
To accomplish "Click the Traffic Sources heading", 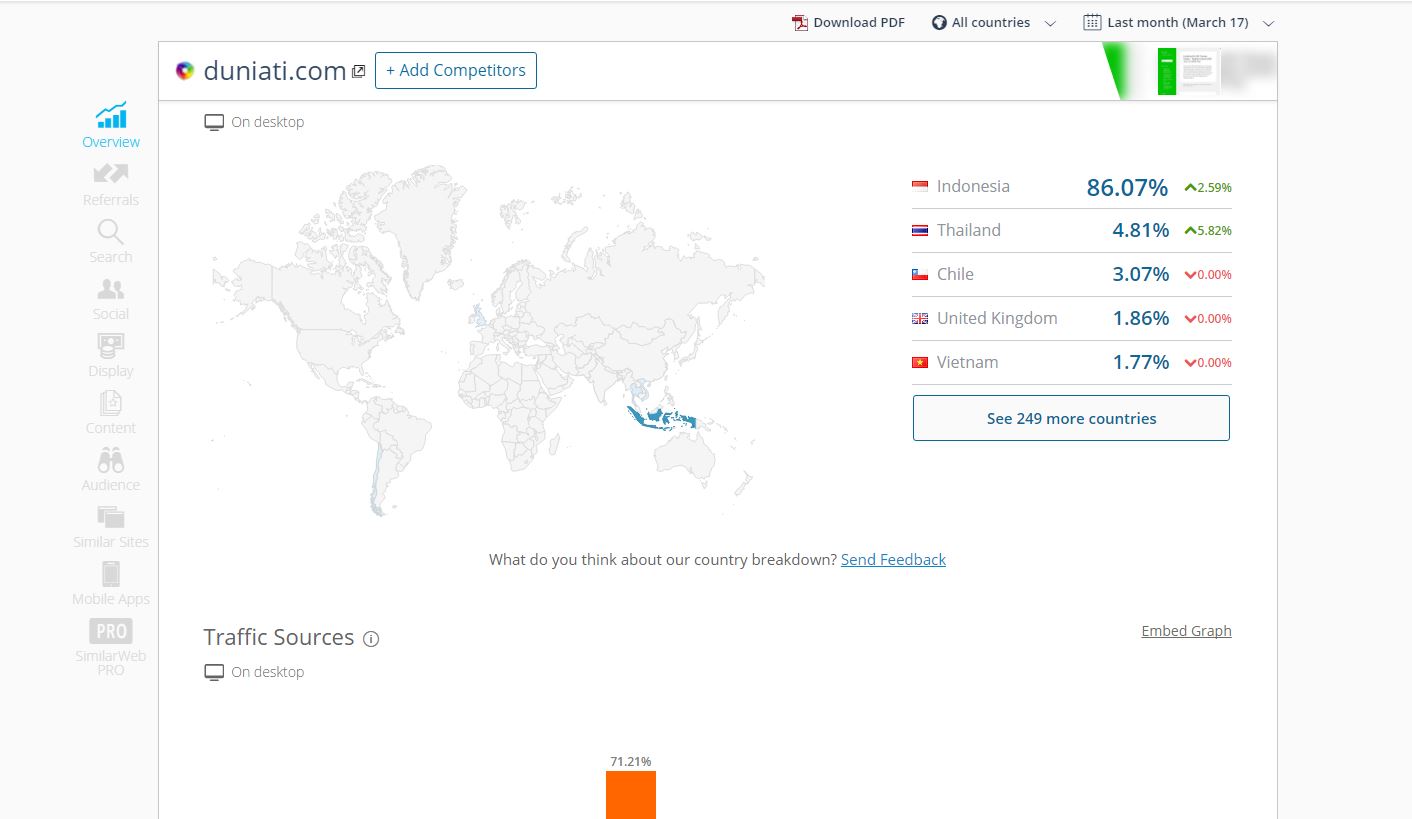I will pyautogui.click(x=279, y=638).
